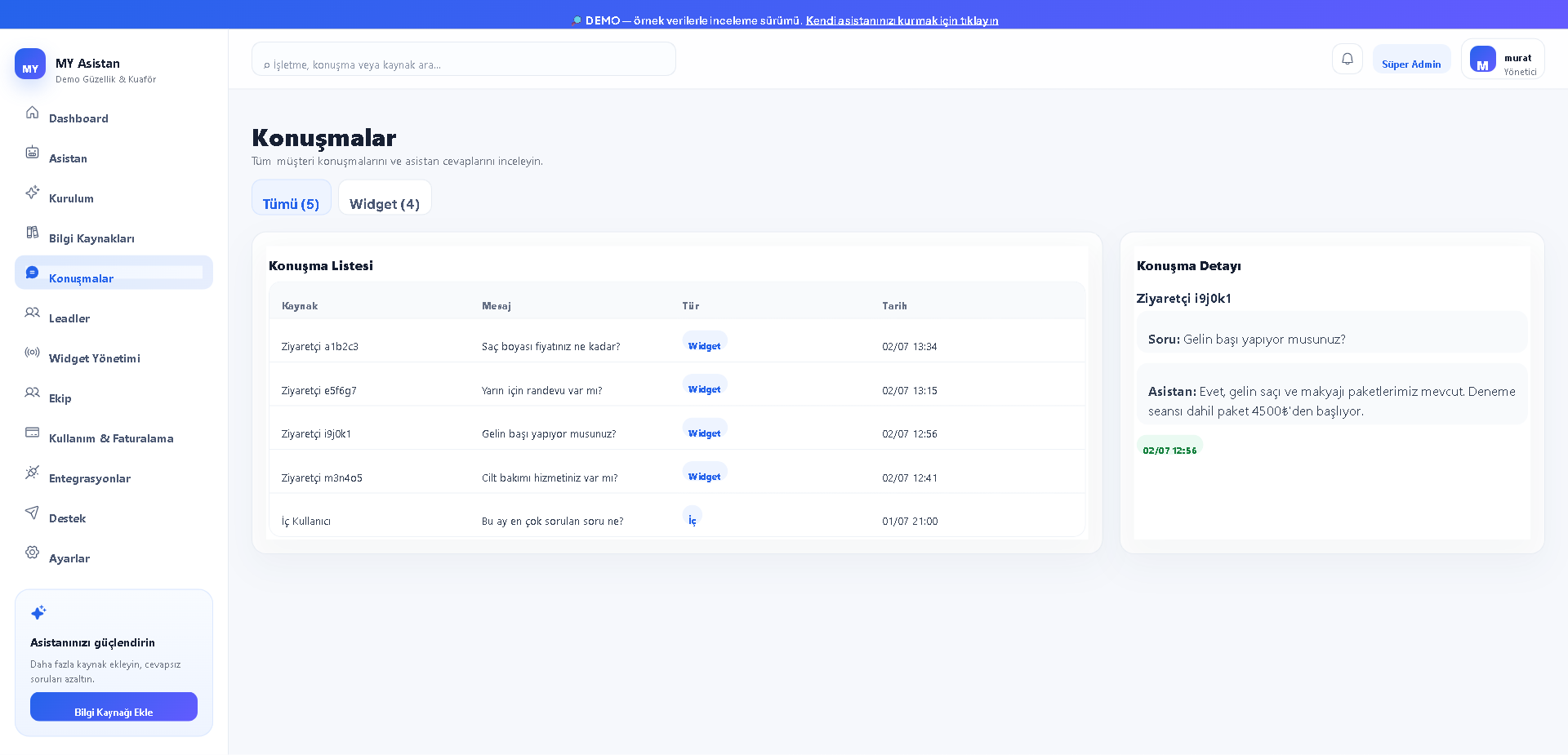1568x755 pixels.
Task: Click the Asistan reply in detail panel
Action: [x=1332, y=394]
